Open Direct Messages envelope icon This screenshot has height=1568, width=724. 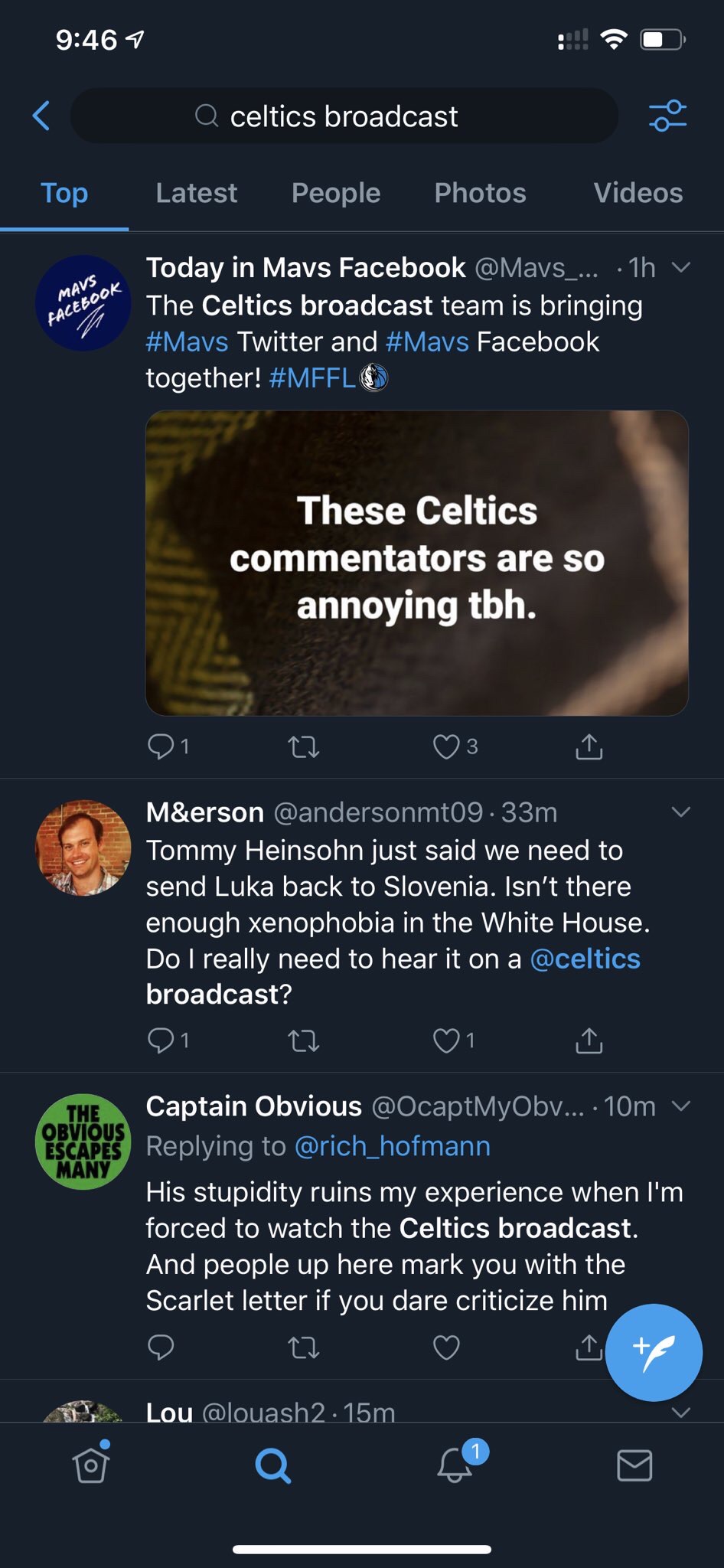click(x=634, y=1465)
